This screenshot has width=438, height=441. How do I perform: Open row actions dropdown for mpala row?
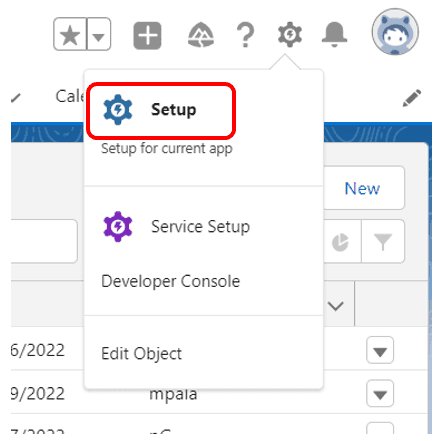click(x=380, y=393)
